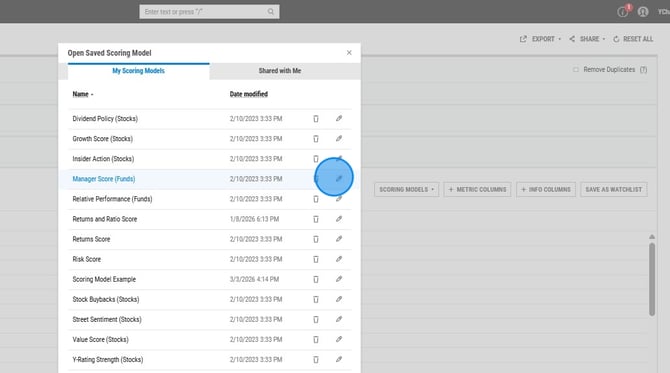Viewport: 670px width, 373px height.
Task: Open the Risk Score model
Action: click(x=87, y=259)
